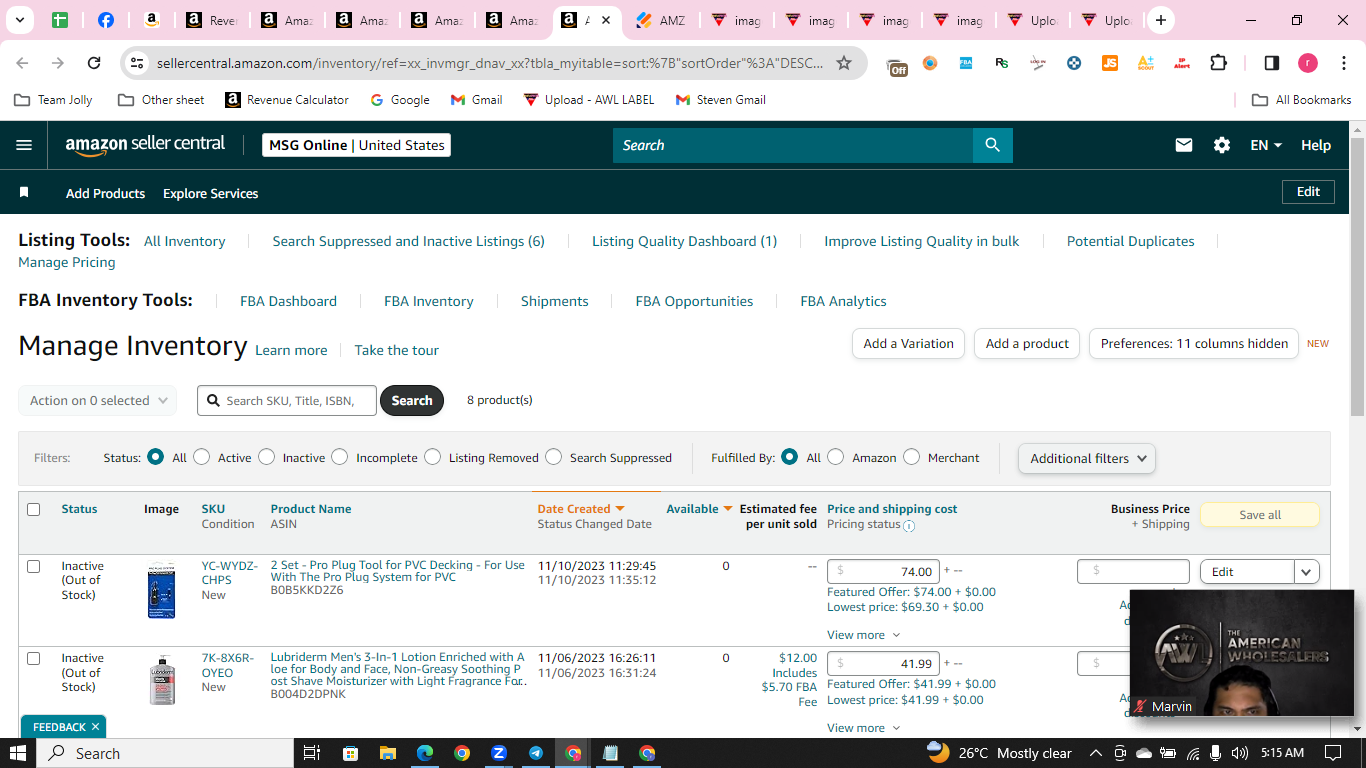This screenshot has width=1366, height=768.
Task: Click the Add a Variation button
Action: coord(909,343)
